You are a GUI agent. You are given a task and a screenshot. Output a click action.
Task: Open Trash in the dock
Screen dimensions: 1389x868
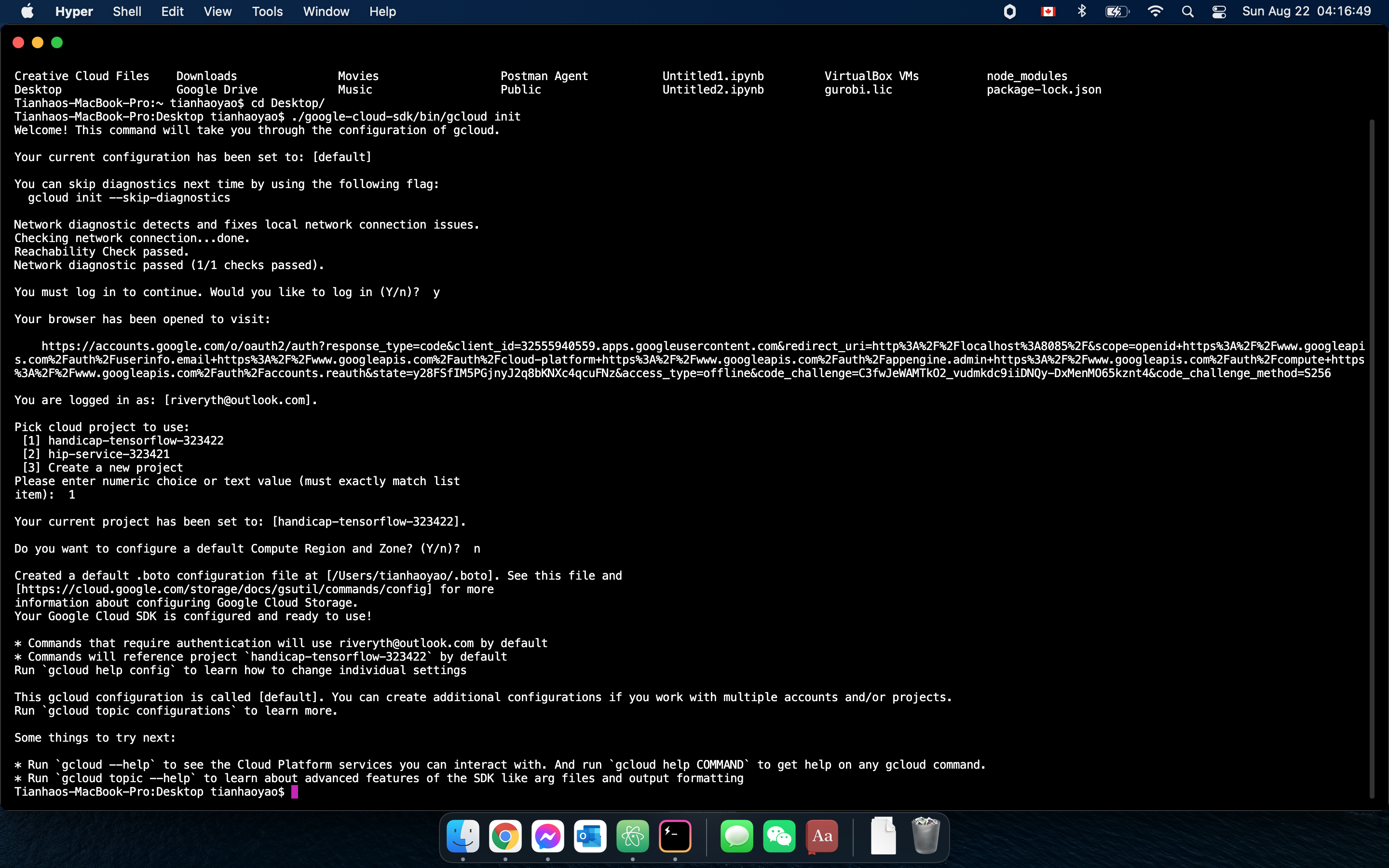coord(925,837)
